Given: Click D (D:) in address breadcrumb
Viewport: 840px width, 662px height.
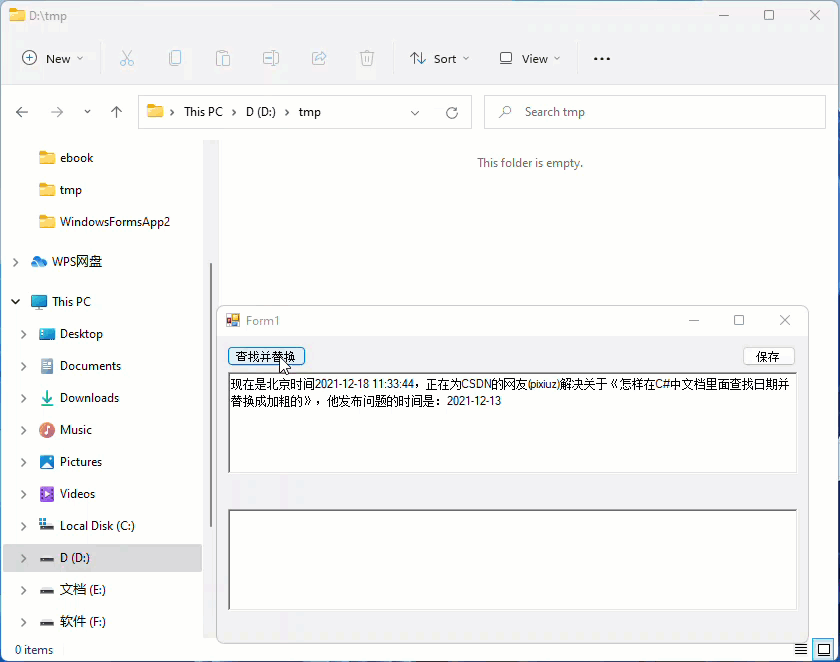Looking at the screenshot, I should coord(261,112).
